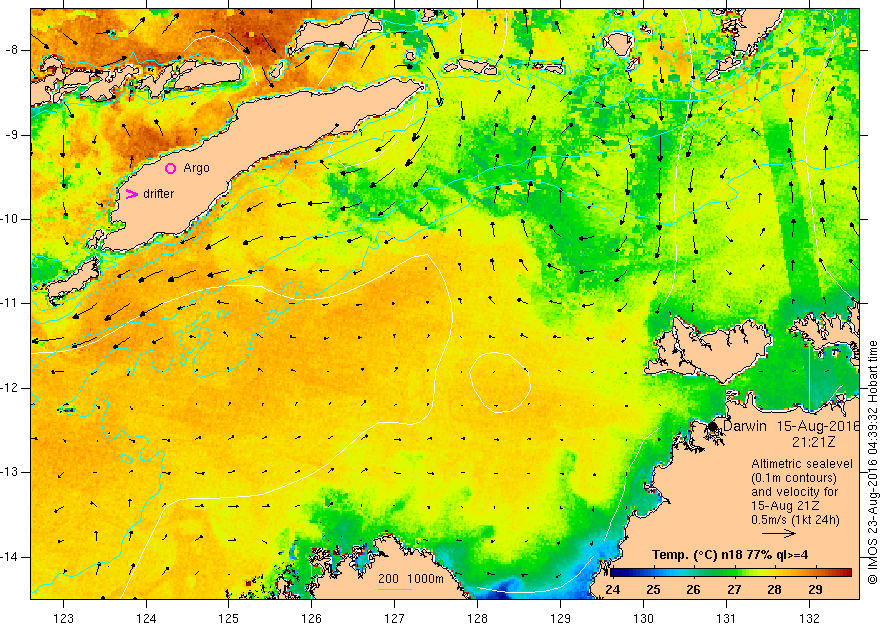Click the cyan depth contour legend line
Image resolution: width=880 pixels, height=630 pixels.
[x=395, y=589]
